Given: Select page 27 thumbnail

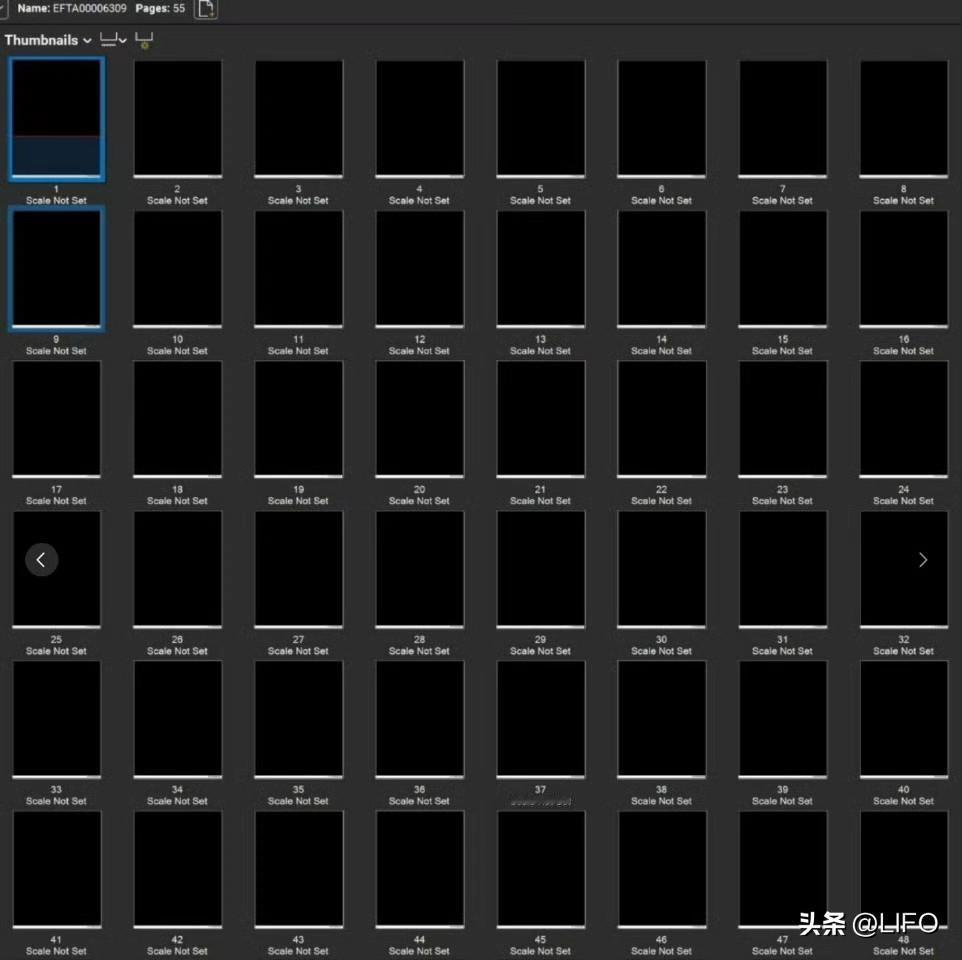Looking at the screenshot, I should 299,570.
